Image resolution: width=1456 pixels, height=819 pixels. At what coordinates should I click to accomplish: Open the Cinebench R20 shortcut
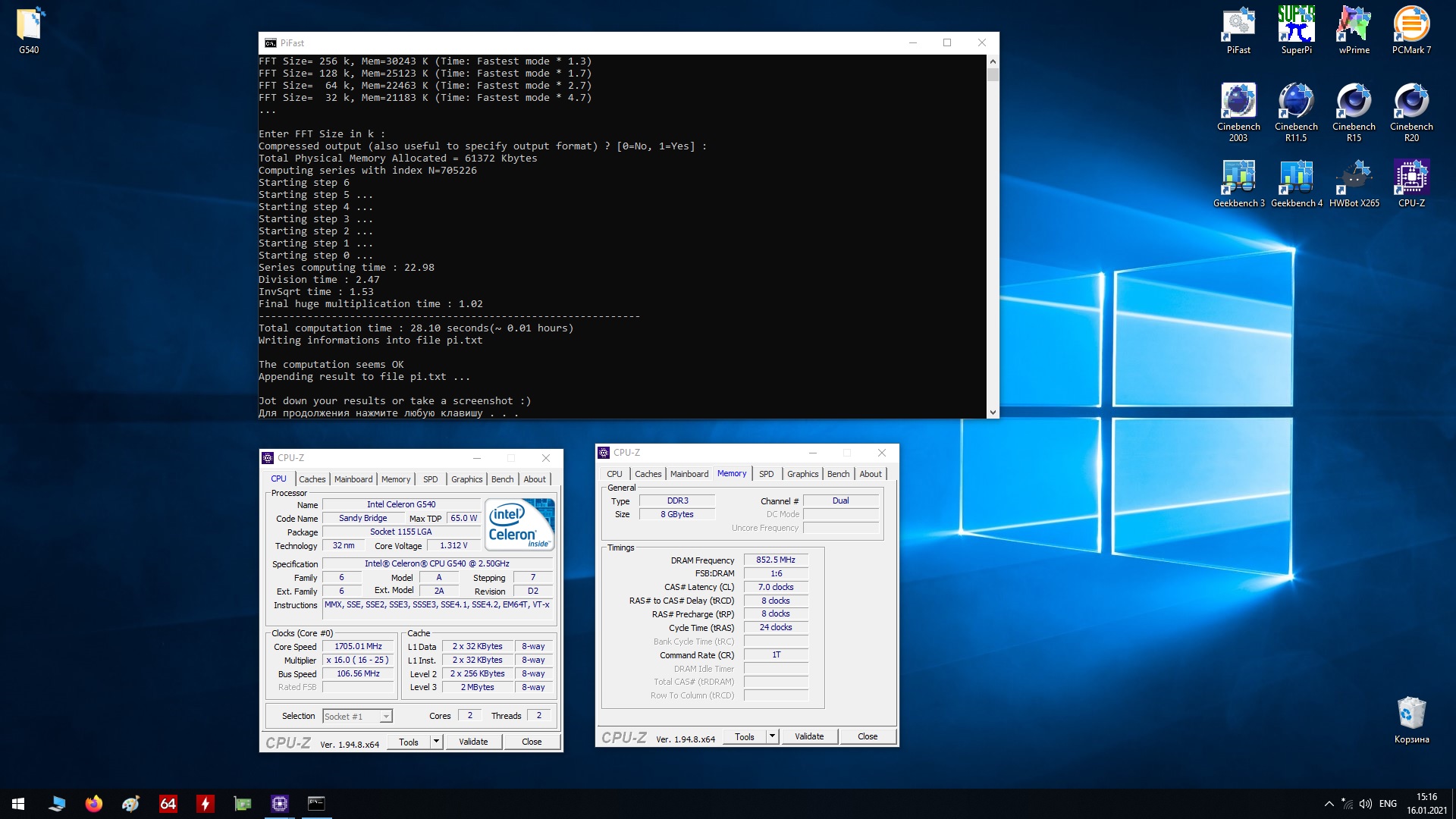1411,112
